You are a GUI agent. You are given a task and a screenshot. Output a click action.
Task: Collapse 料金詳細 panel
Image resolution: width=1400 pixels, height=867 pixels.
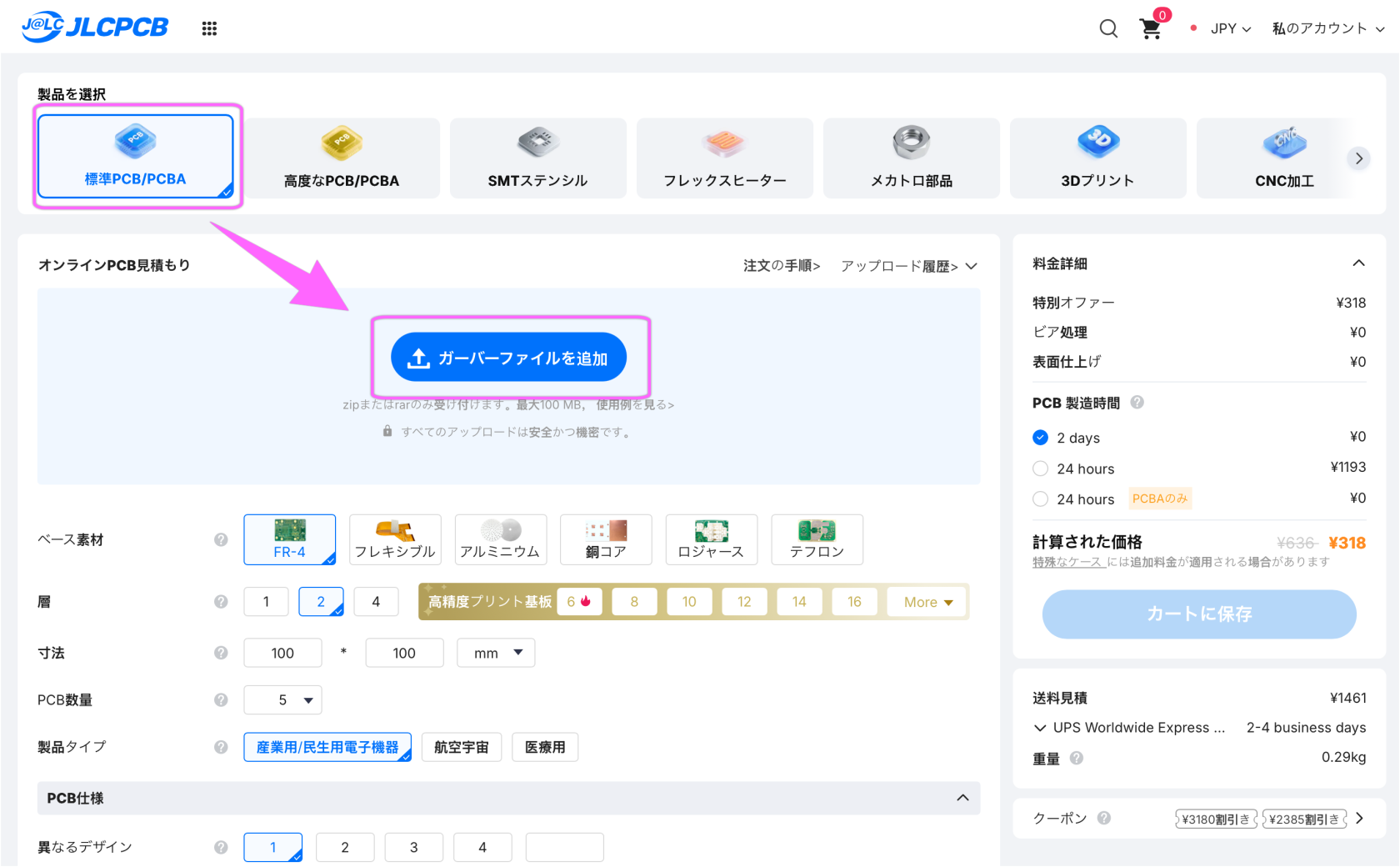(1358, 263)
